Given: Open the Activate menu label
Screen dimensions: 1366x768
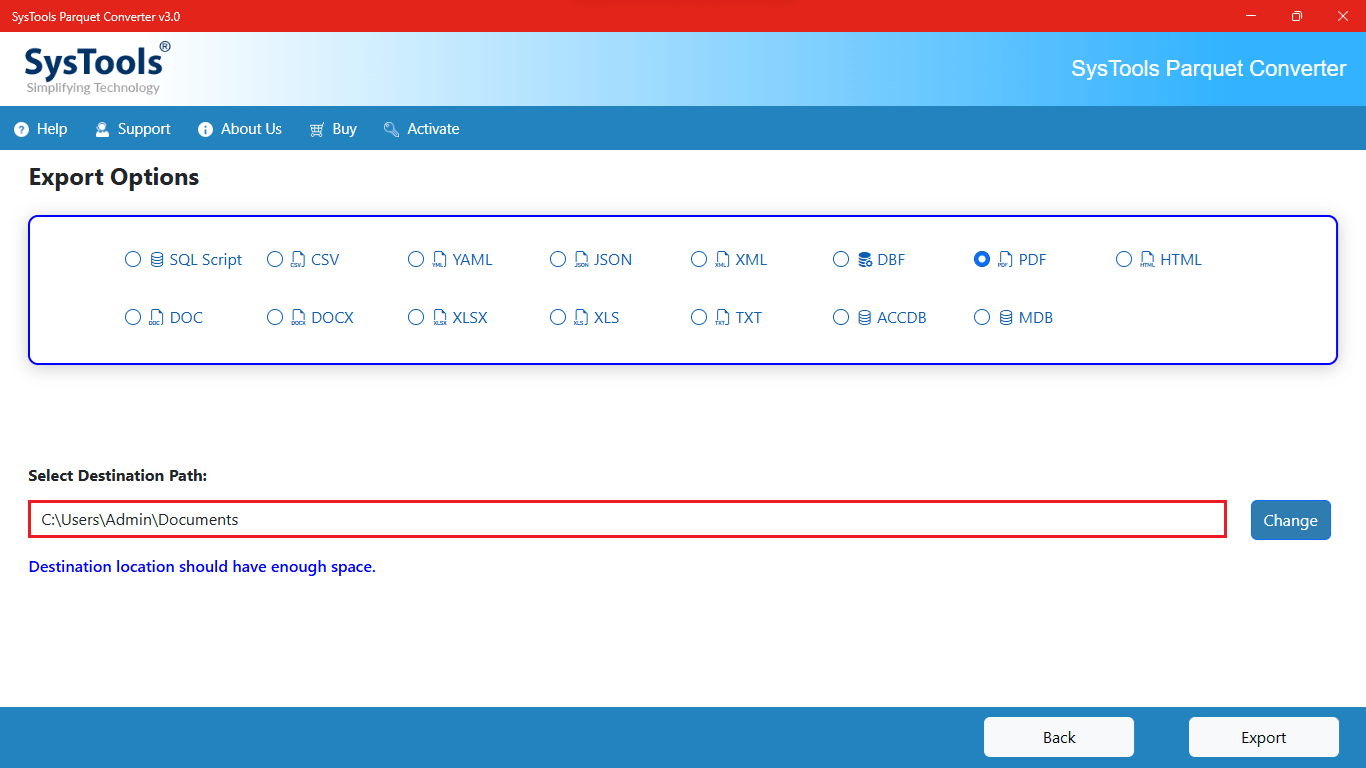Looking at the screenshot, I should tap(433, 129).
